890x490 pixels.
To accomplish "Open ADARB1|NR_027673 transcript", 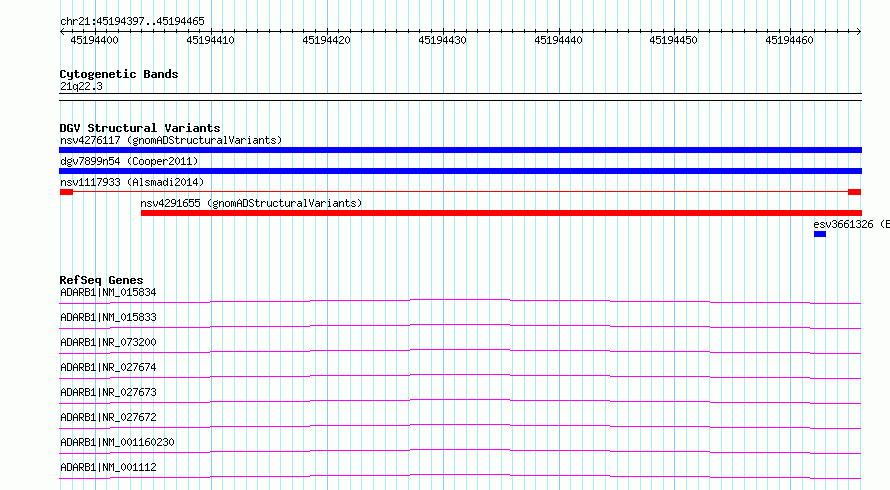I will coord(108,392).
